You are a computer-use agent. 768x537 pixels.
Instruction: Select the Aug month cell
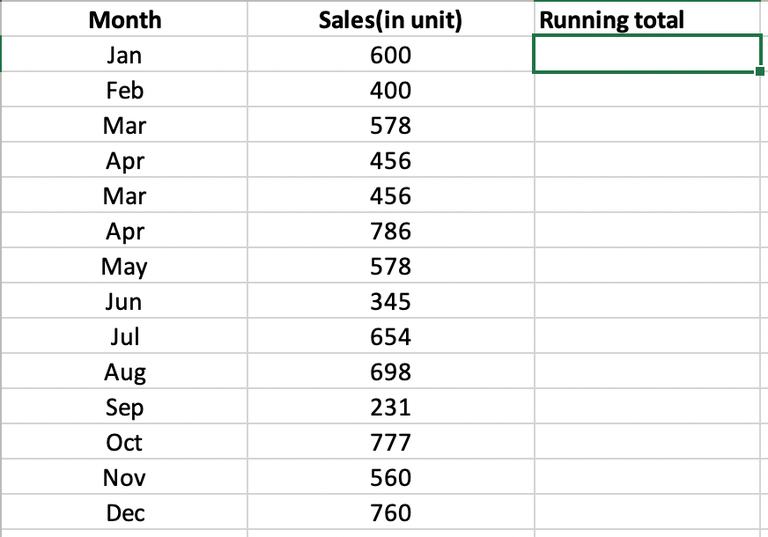pyautogui.click(x=124, y=372)
